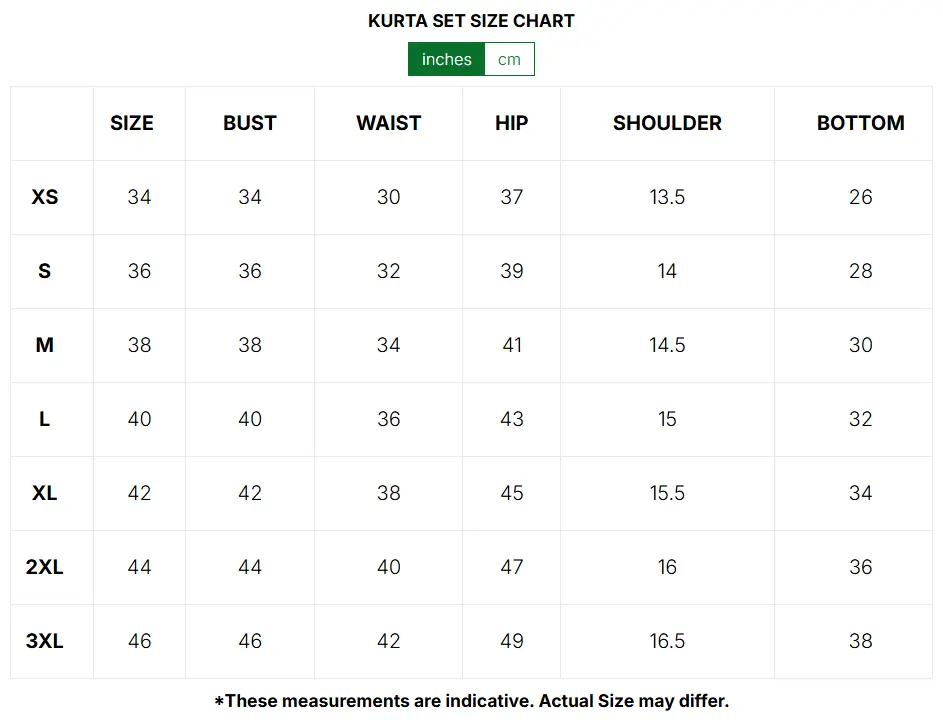Select the 3XL row label
Screen dimensions: 943x720
[44, 641]
